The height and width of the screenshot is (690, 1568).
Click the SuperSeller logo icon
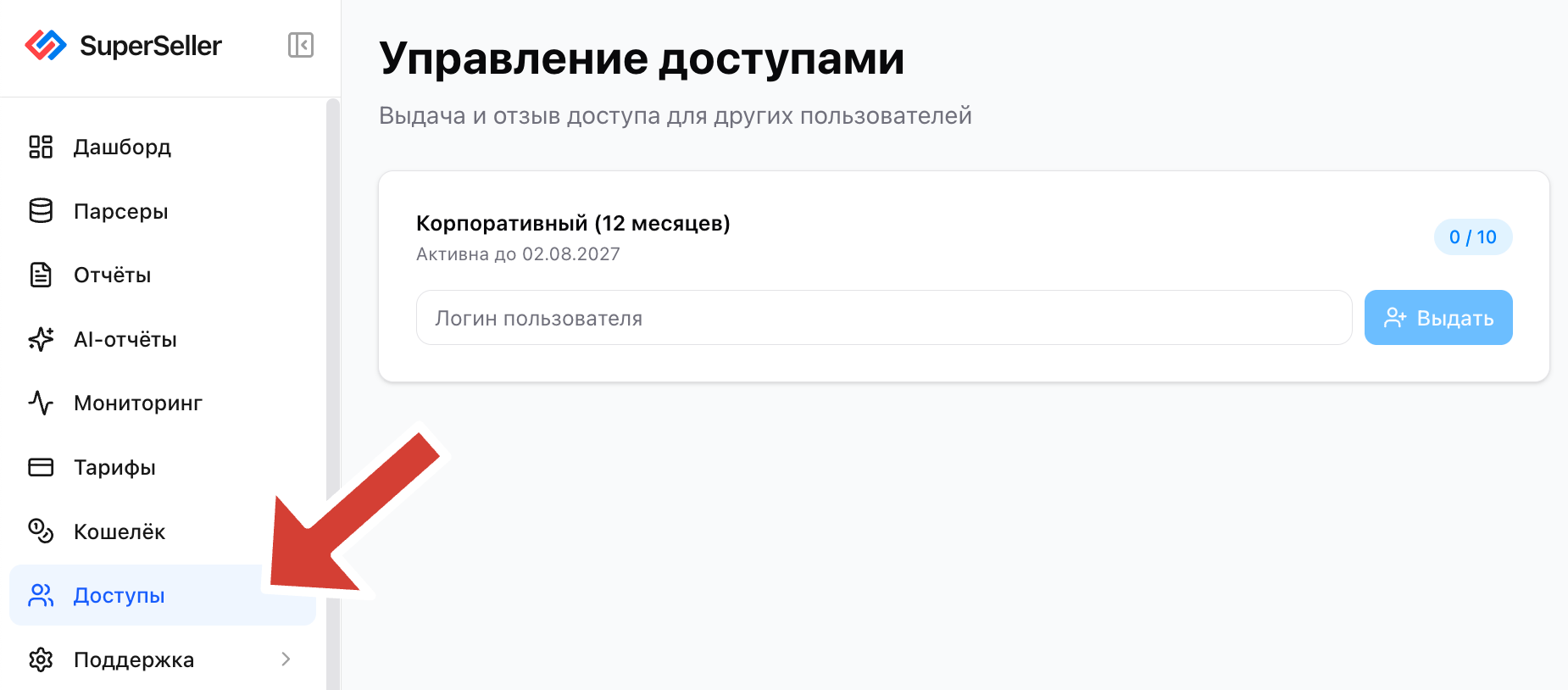(x=46, y=45)
